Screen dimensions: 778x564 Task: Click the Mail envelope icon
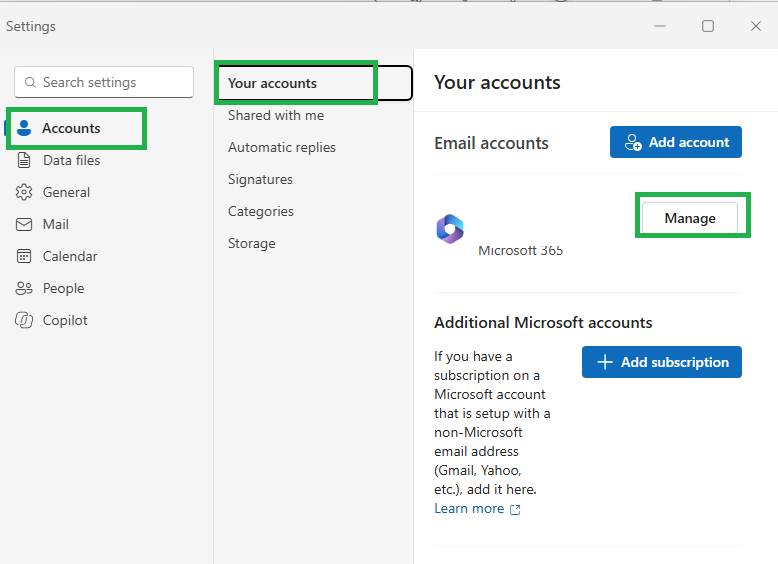pos(24,224)
